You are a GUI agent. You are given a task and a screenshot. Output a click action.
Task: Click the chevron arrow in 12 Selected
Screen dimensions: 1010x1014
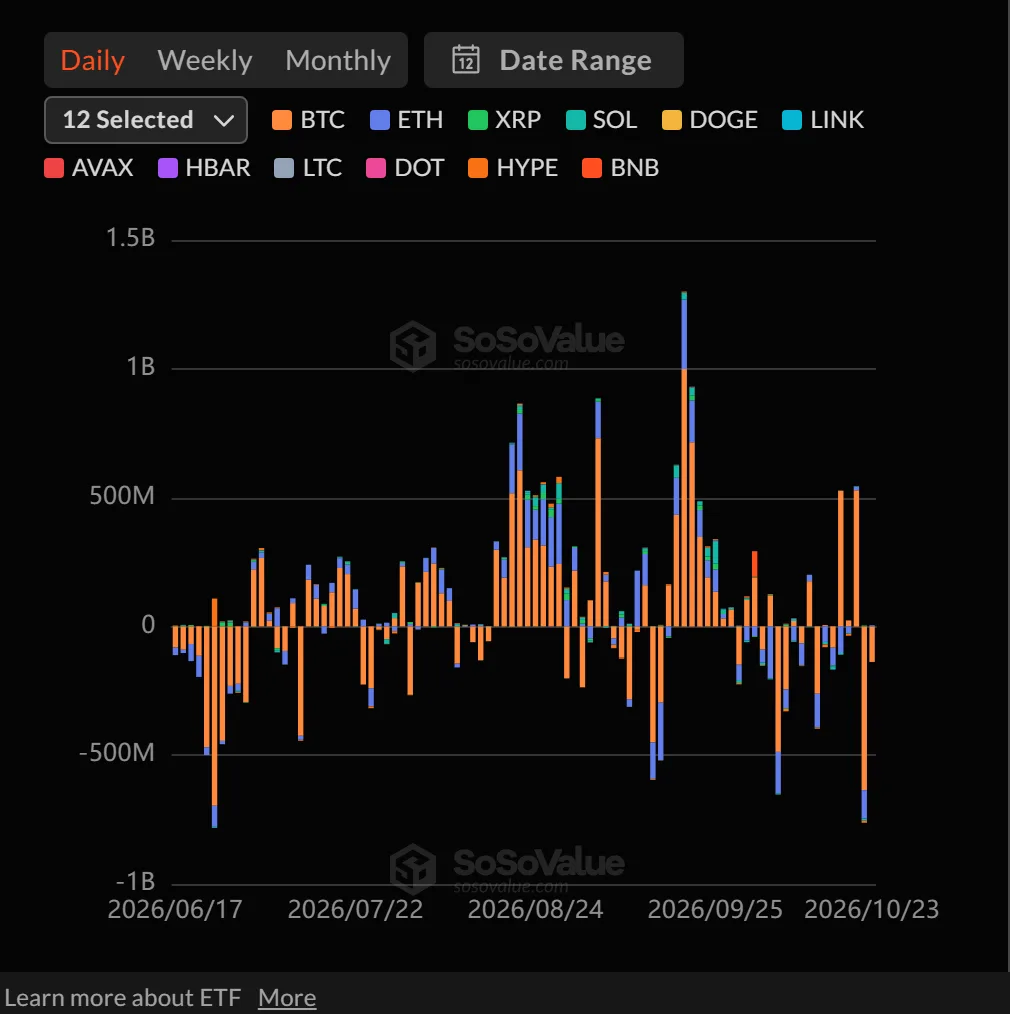pos(224,120)
